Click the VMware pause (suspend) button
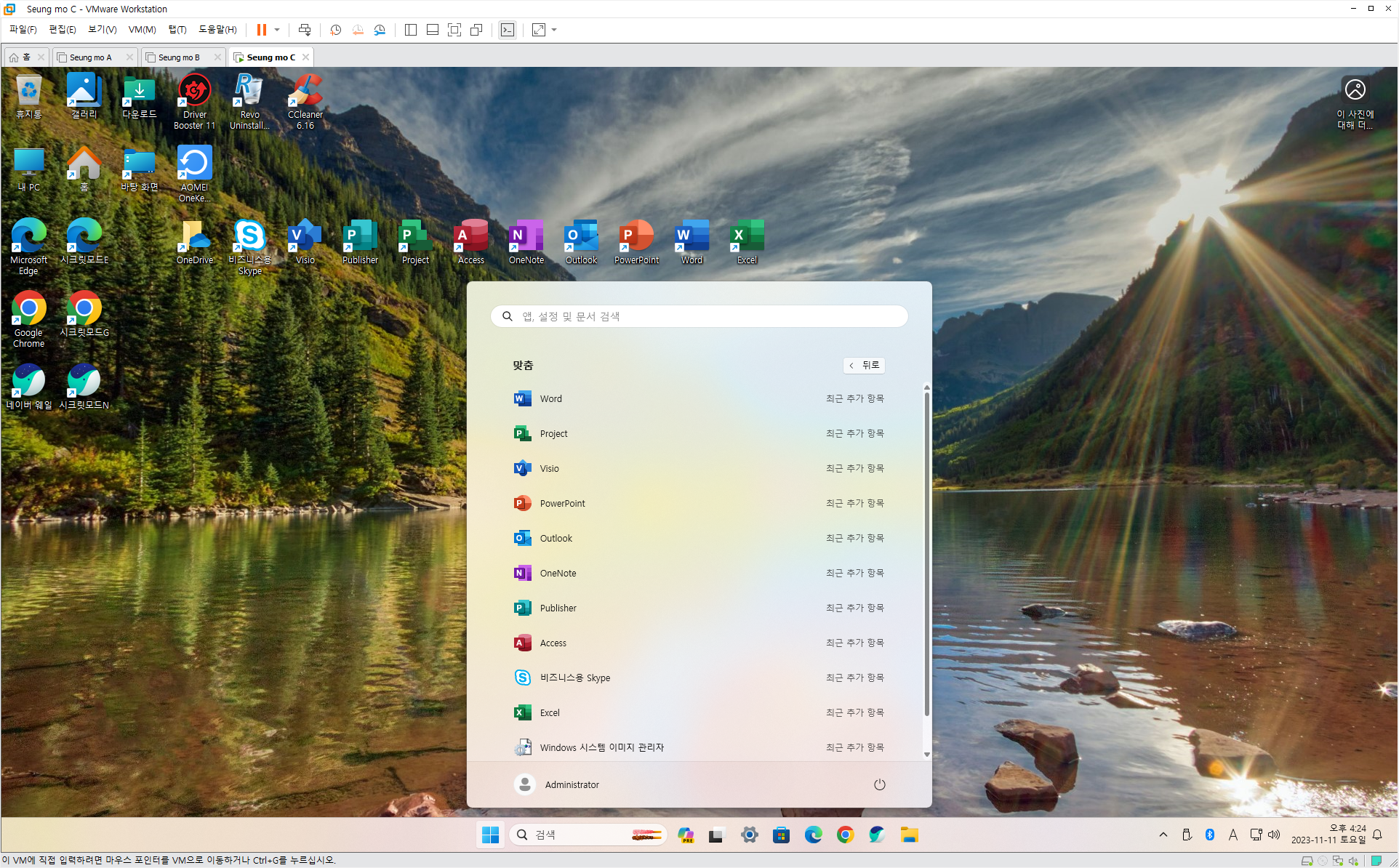The image size is (1399, 868). [x=261, y=30]
